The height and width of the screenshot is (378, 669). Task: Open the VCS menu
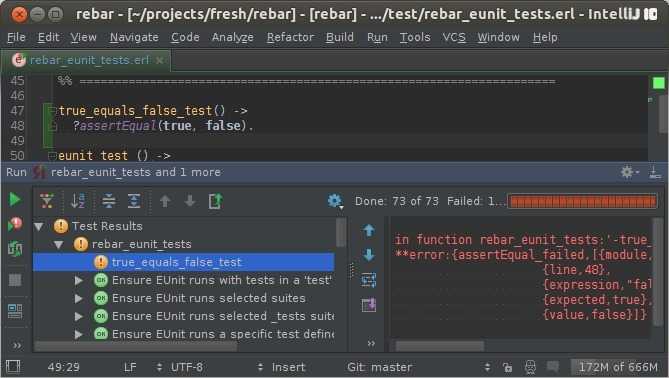click(x=454, y=38)
